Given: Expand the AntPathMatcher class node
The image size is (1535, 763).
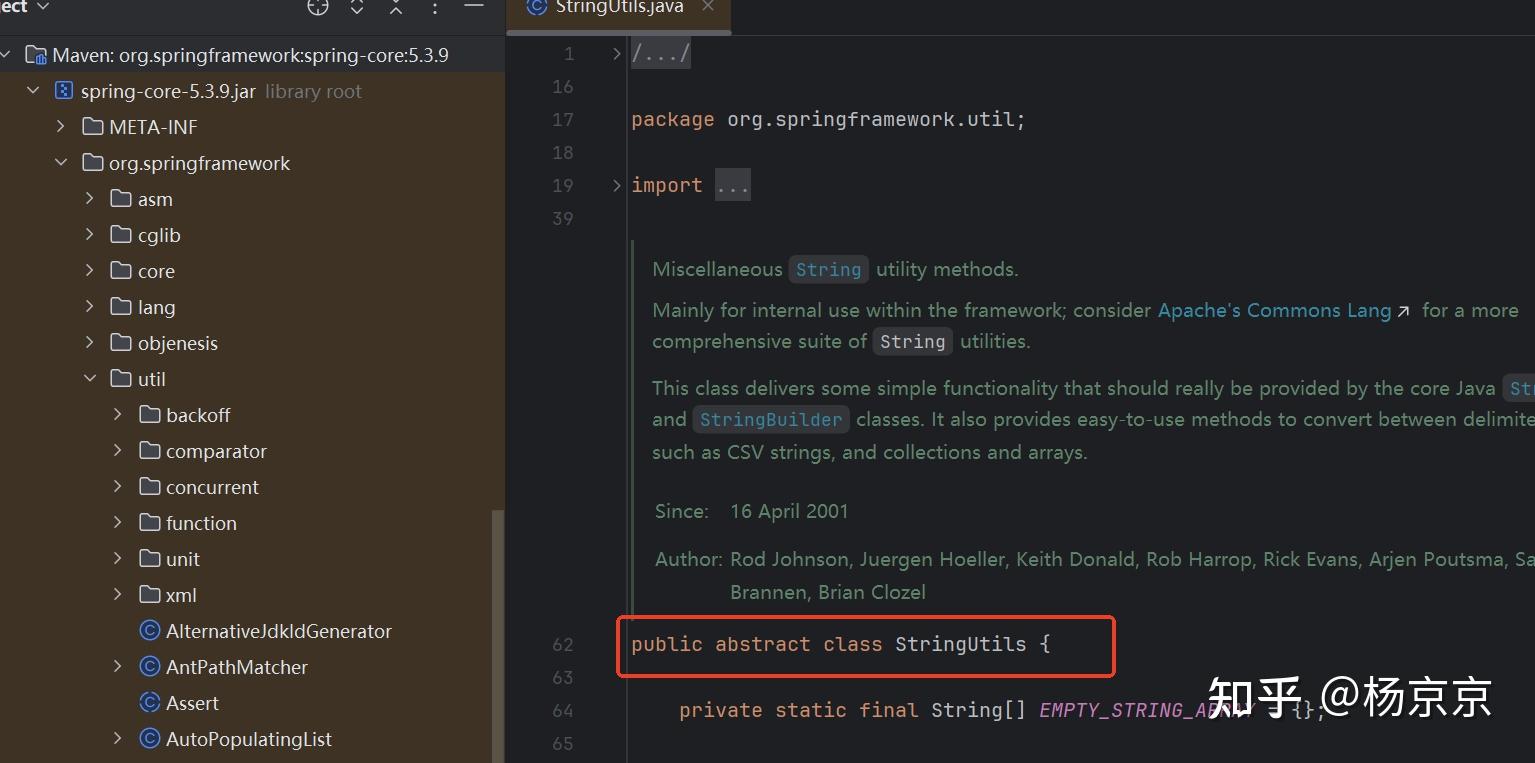Looking at the screenshot, I should [118, 667].
